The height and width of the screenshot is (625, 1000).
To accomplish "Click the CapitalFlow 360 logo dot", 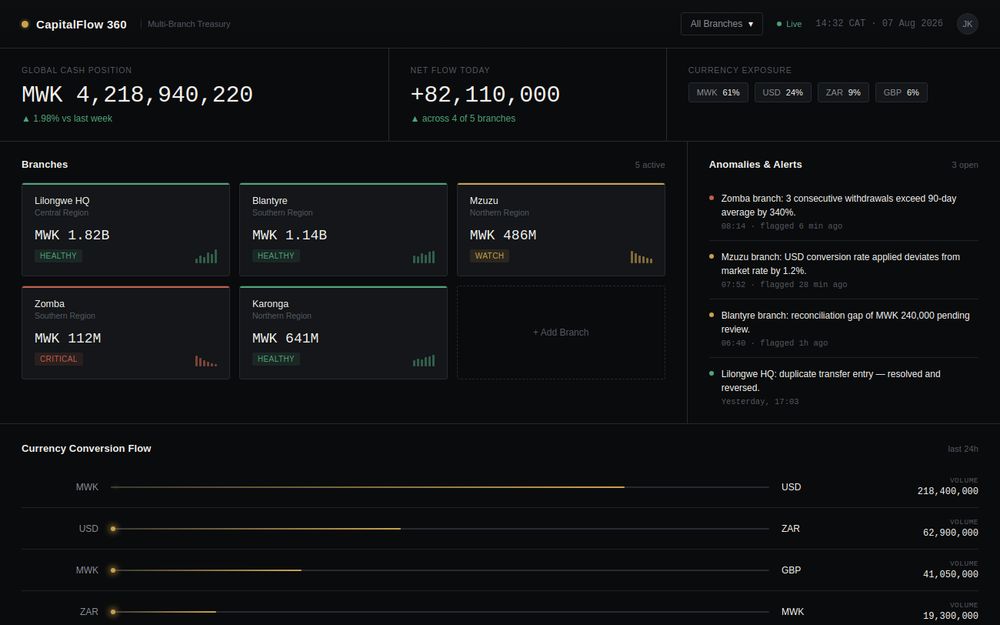I will 25,24.
